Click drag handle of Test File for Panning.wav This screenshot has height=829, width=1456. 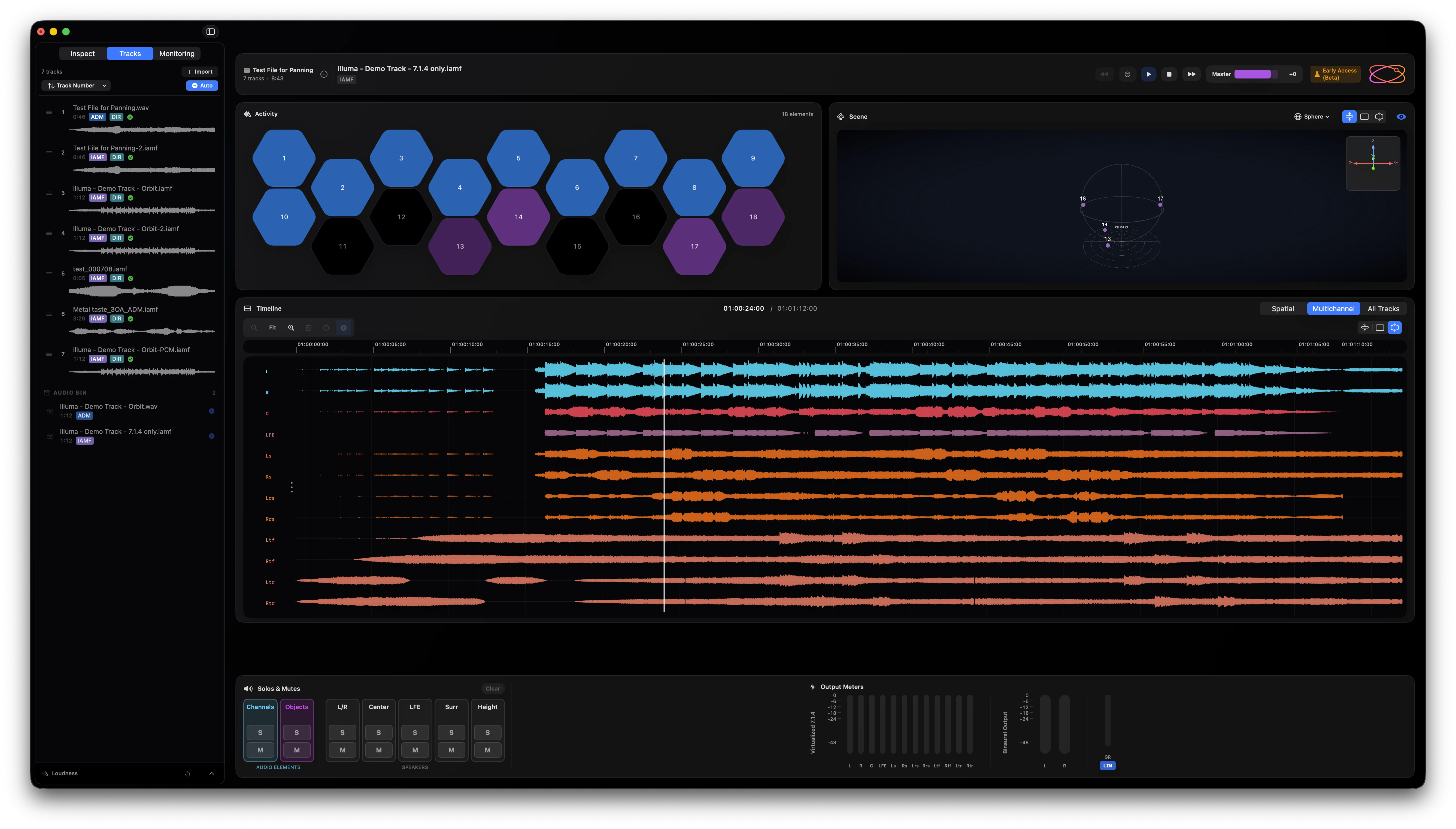point(49,112)
